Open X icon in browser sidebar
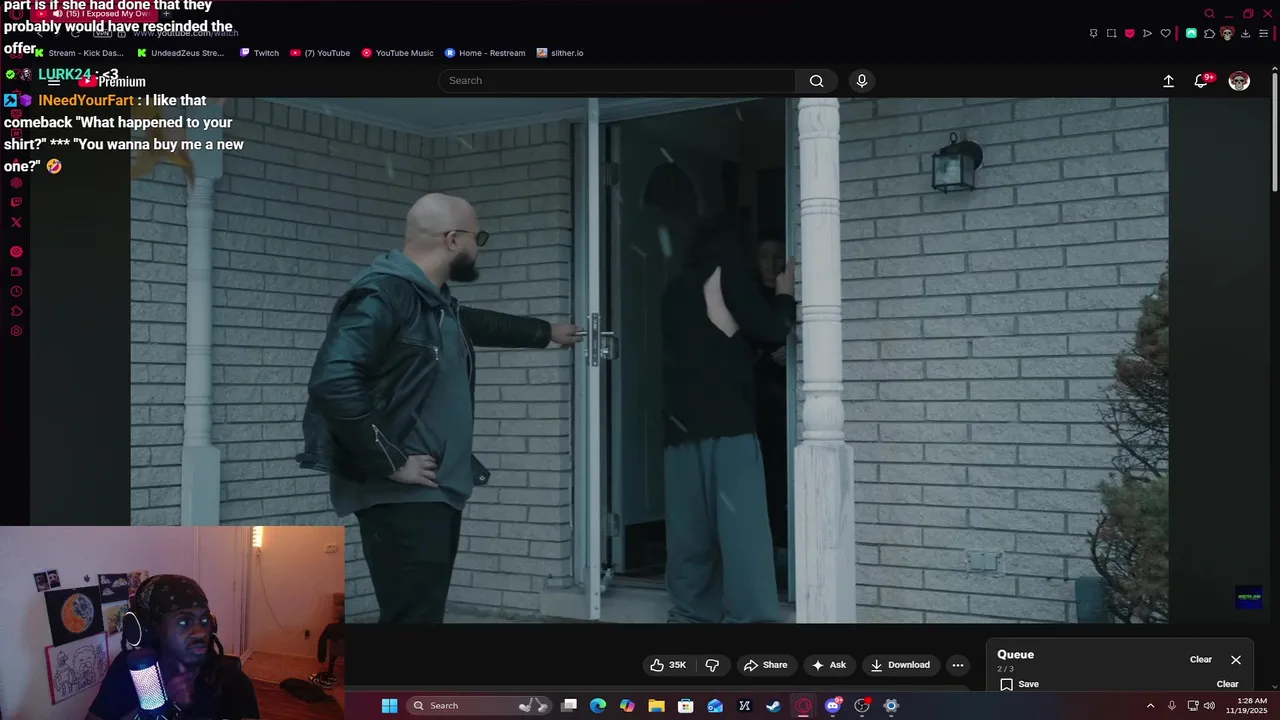This screenshot has width=1280, height=720. click(x=16, y=222)
